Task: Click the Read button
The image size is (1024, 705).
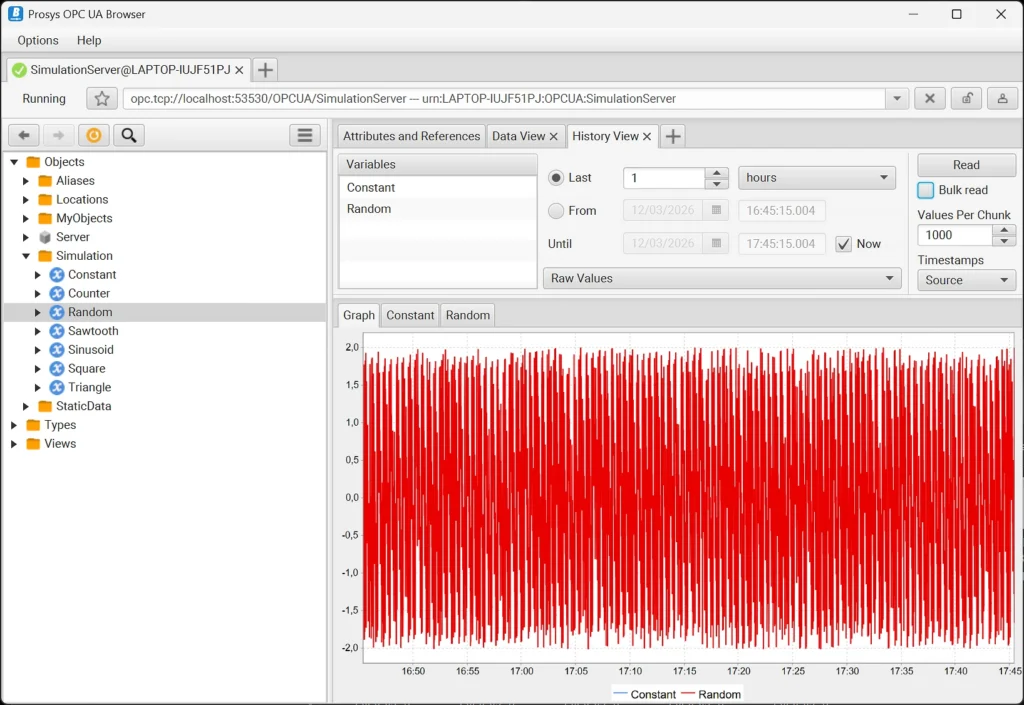Action: click(x=965, y=164)
